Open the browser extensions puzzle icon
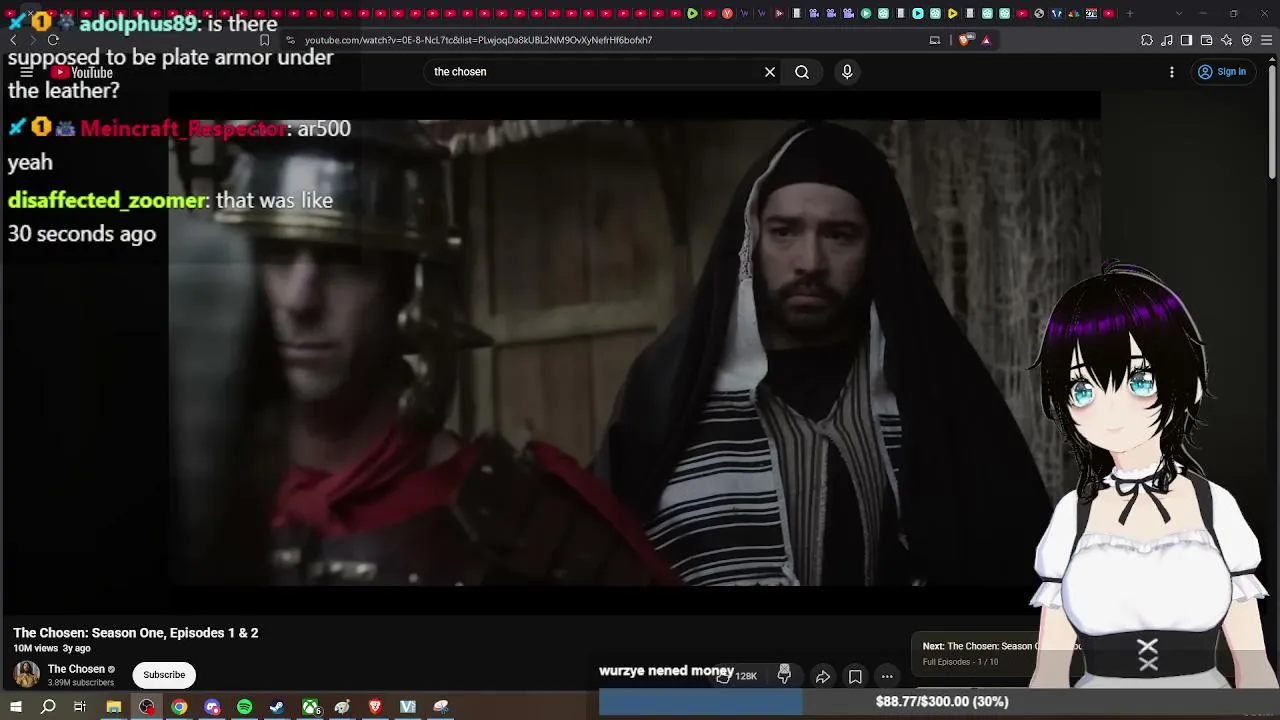Viewport: 1280px width, 720px height. [x=1147, y=40]
